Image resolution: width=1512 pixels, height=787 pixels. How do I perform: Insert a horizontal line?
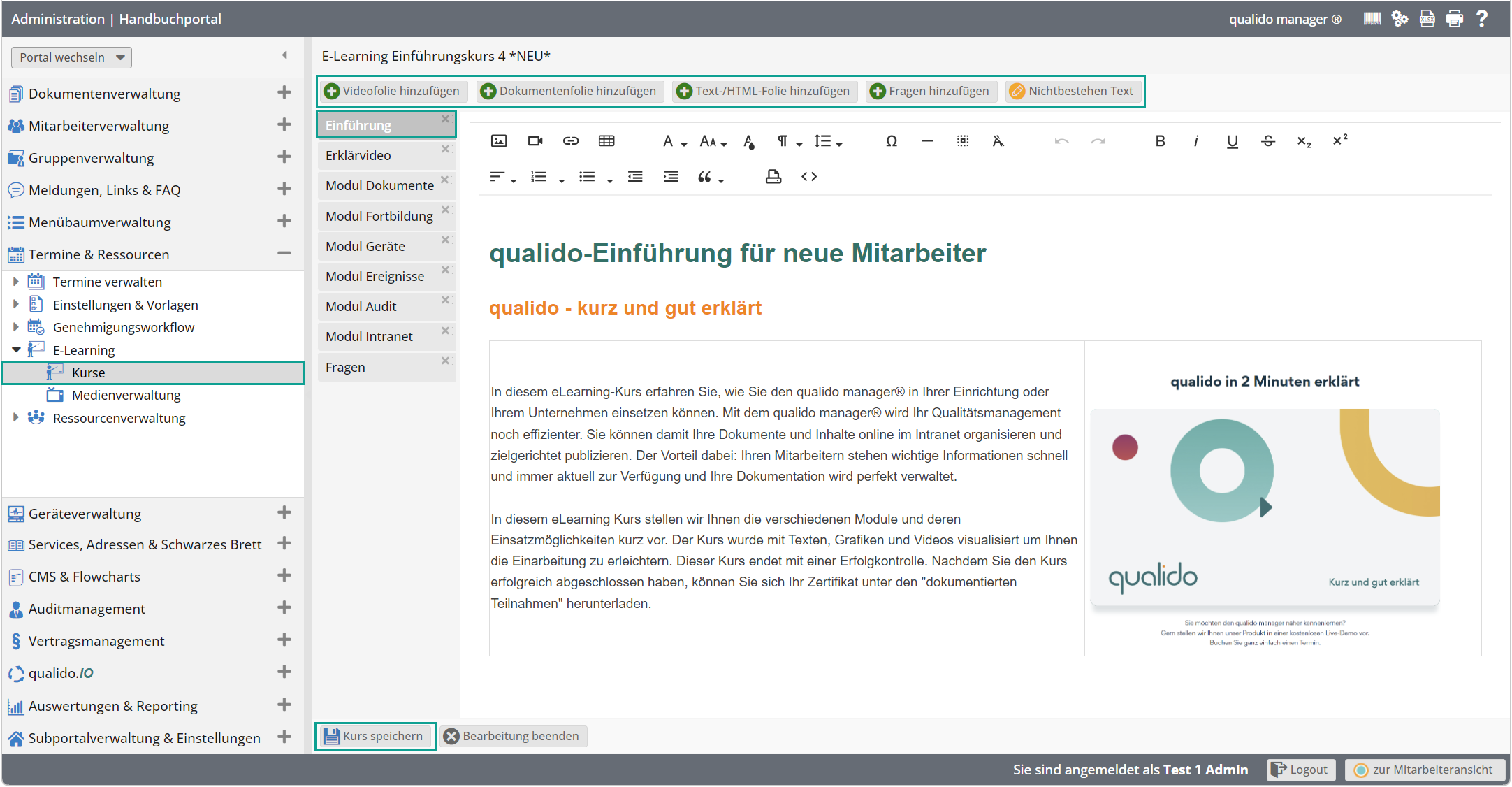point(927,141)
